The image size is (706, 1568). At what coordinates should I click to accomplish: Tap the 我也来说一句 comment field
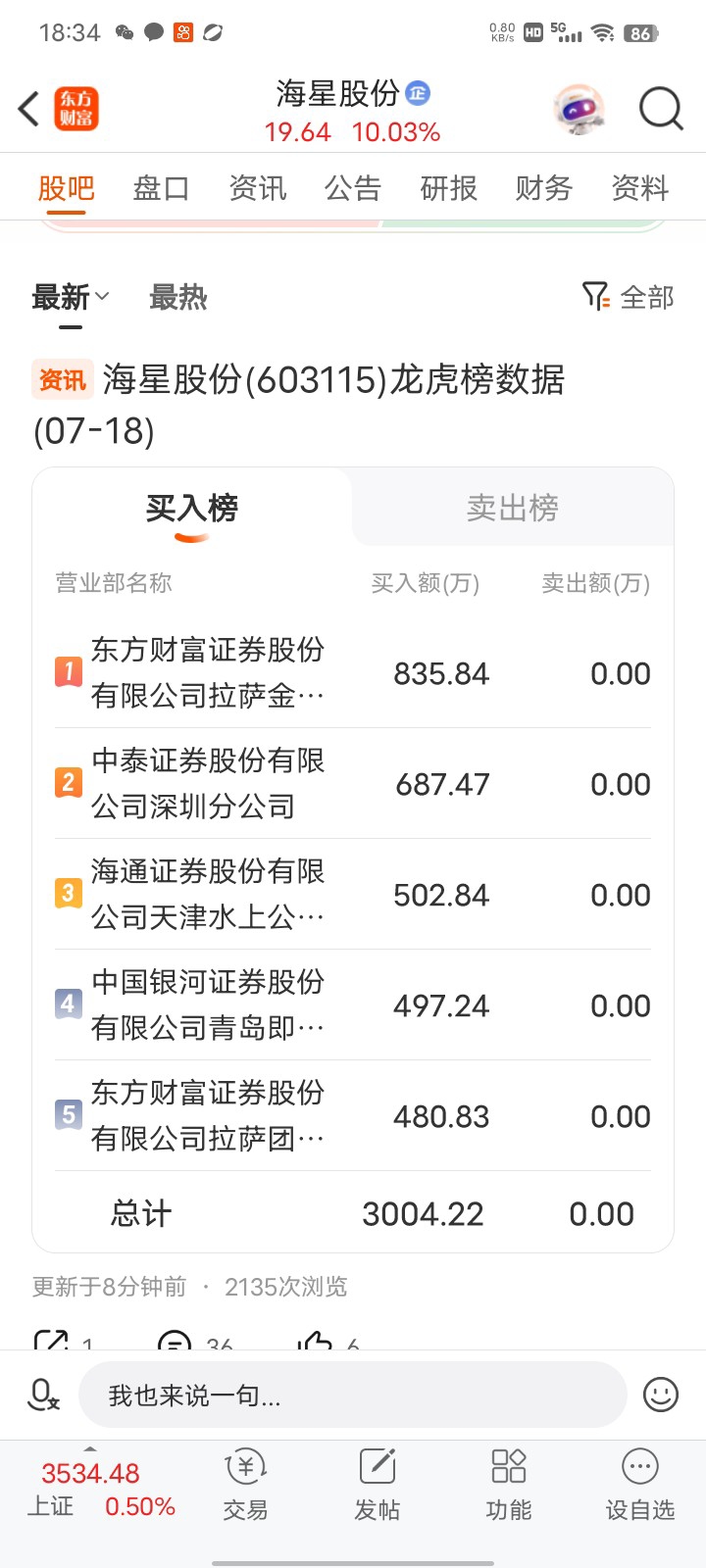tap(352, 1395)
